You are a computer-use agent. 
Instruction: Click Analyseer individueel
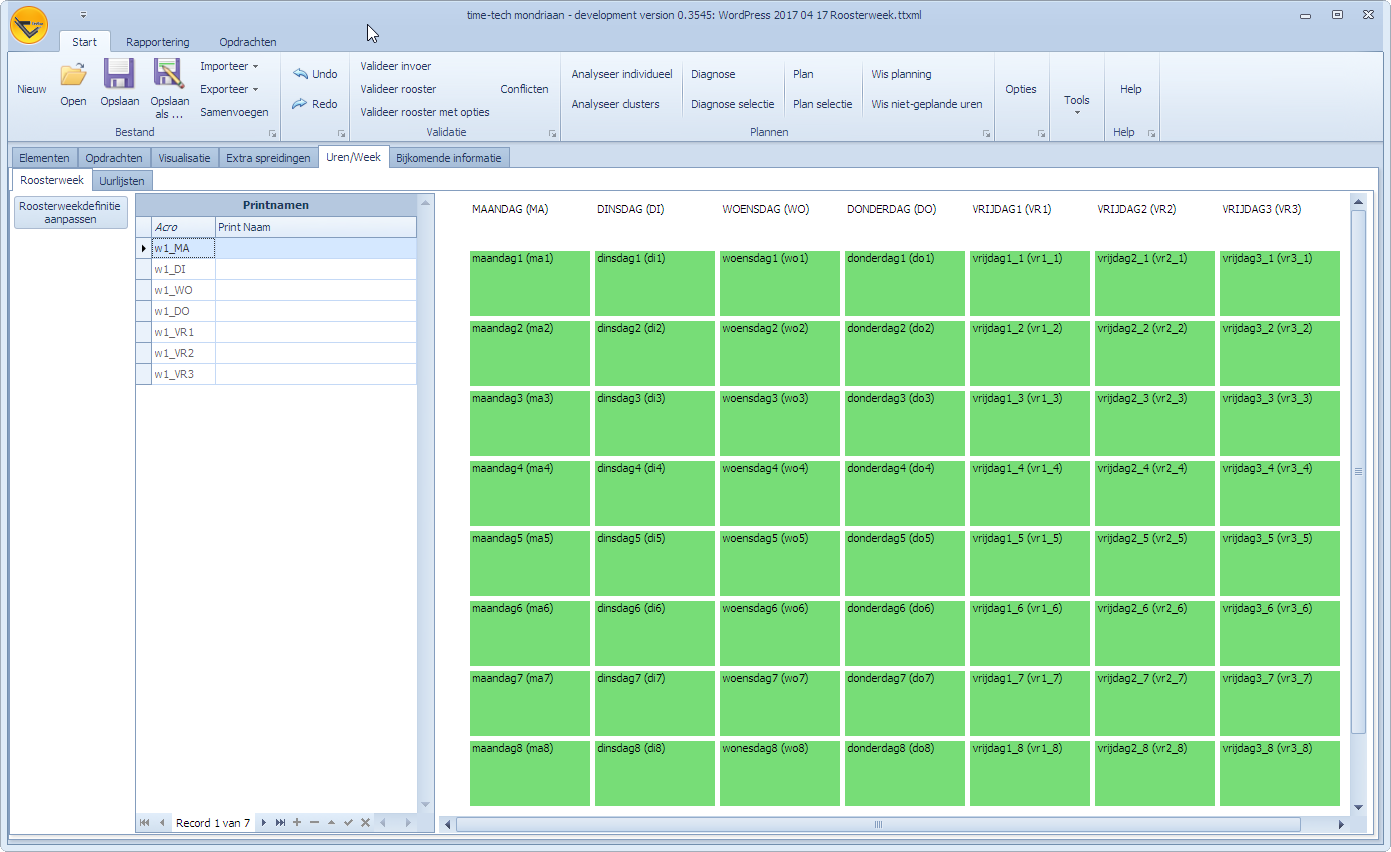point(622,74)
